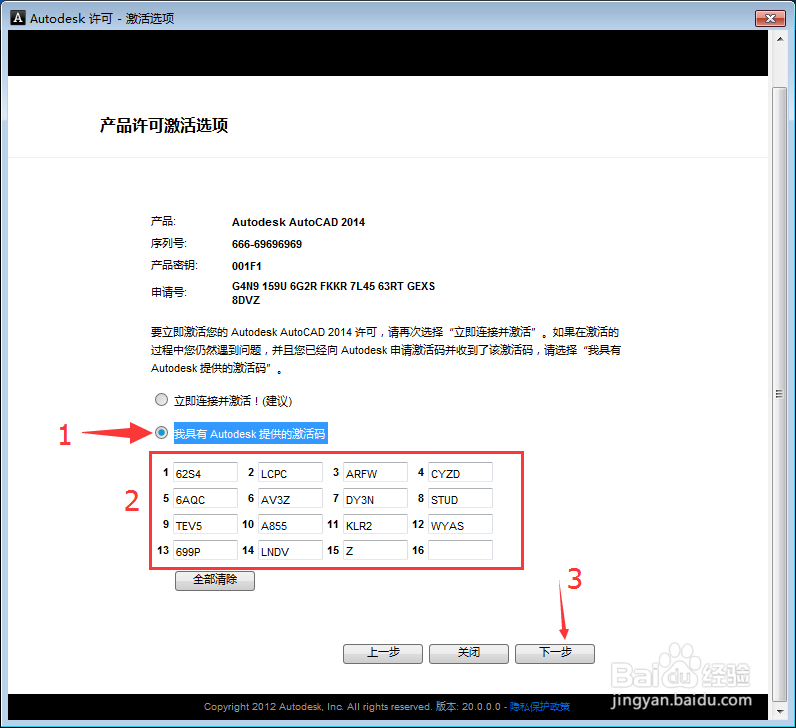Click the 产品密钥 label
The width and height of the screenshot is (796, 728).
[174, 266]
